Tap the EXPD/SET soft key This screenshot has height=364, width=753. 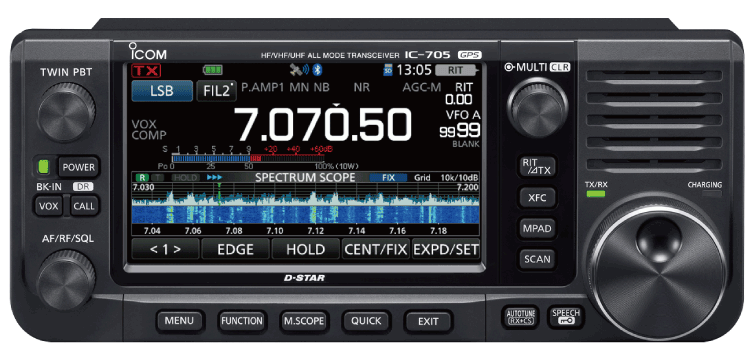(x=446, y=249)
